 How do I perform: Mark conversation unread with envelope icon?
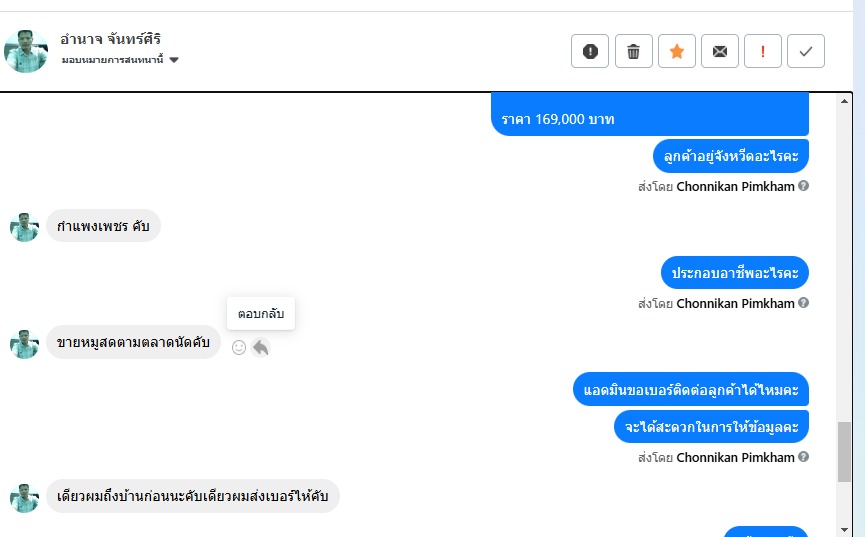[x=720, y=51]
